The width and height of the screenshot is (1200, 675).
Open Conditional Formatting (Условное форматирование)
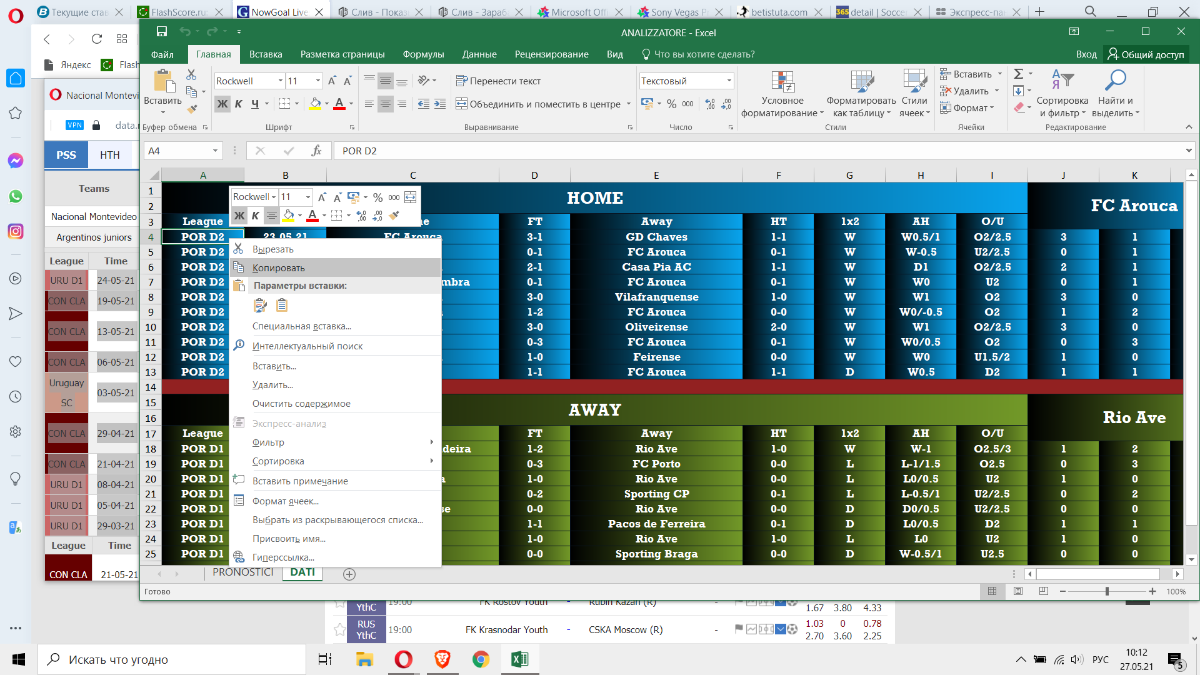click(x=781, y=94)
